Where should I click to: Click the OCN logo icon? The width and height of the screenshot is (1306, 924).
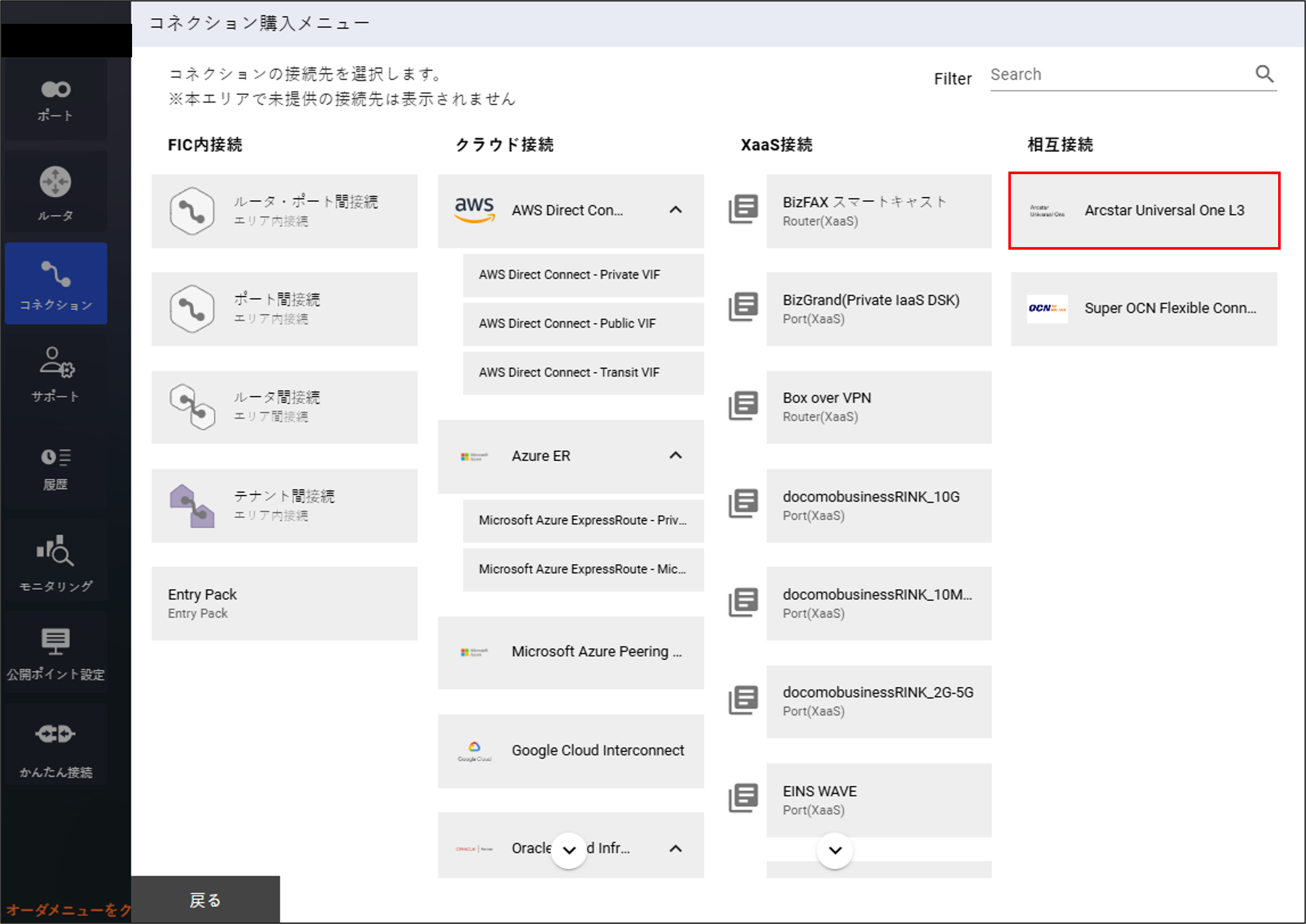click(1047, 308)
